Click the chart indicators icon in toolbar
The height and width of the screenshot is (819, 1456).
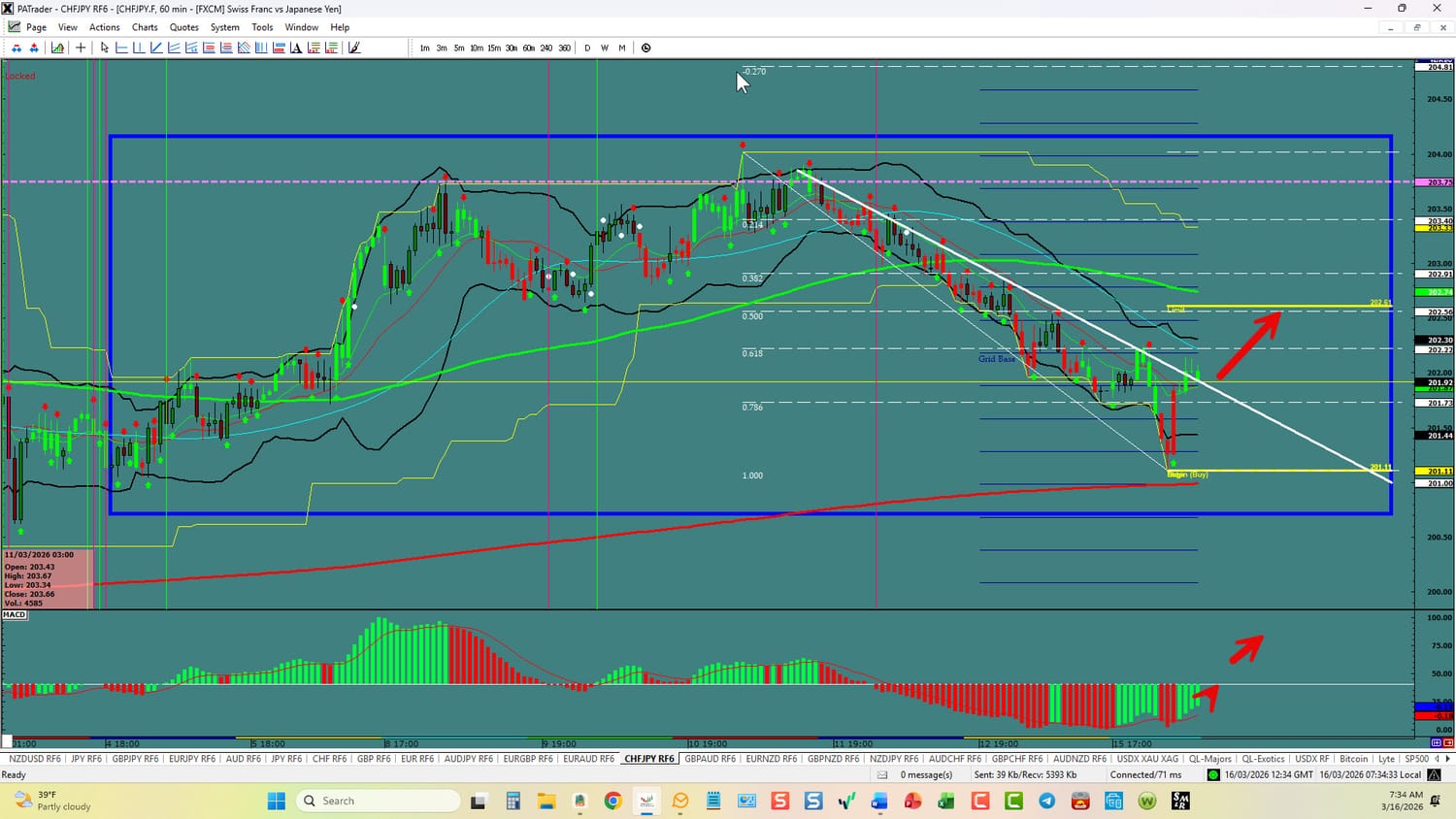tap(58, 48)
